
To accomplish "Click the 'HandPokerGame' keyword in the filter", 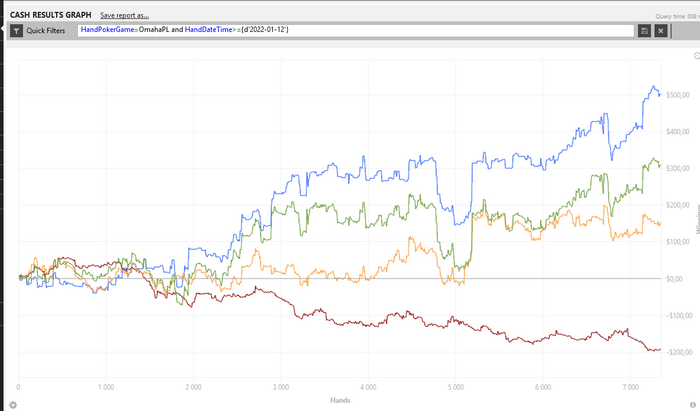I will click(x=107, y=29).
